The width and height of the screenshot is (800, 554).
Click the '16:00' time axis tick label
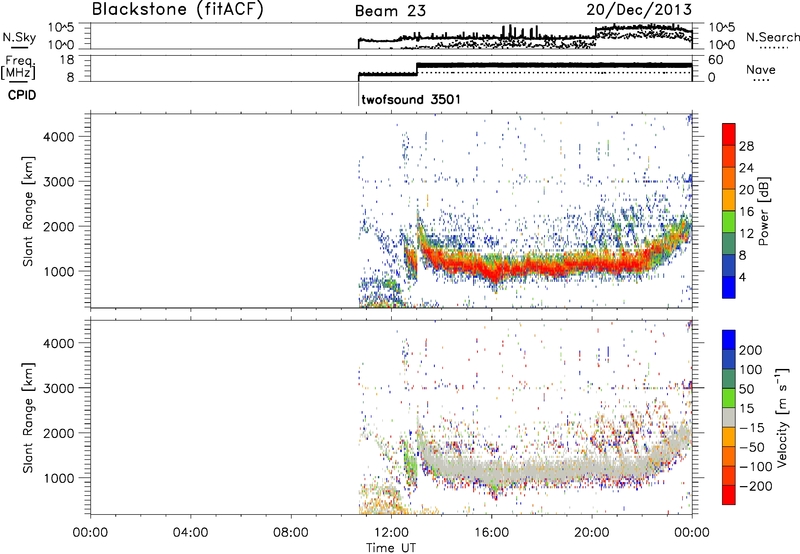492,533
